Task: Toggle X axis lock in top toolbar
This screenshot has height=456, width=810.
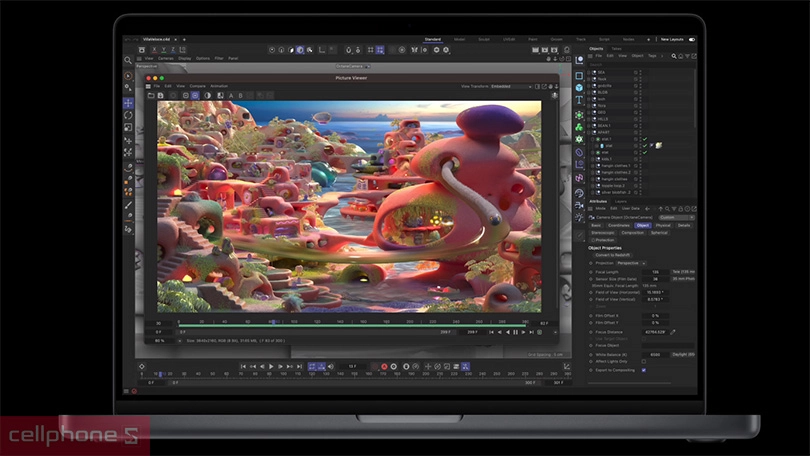Action: 154,50
